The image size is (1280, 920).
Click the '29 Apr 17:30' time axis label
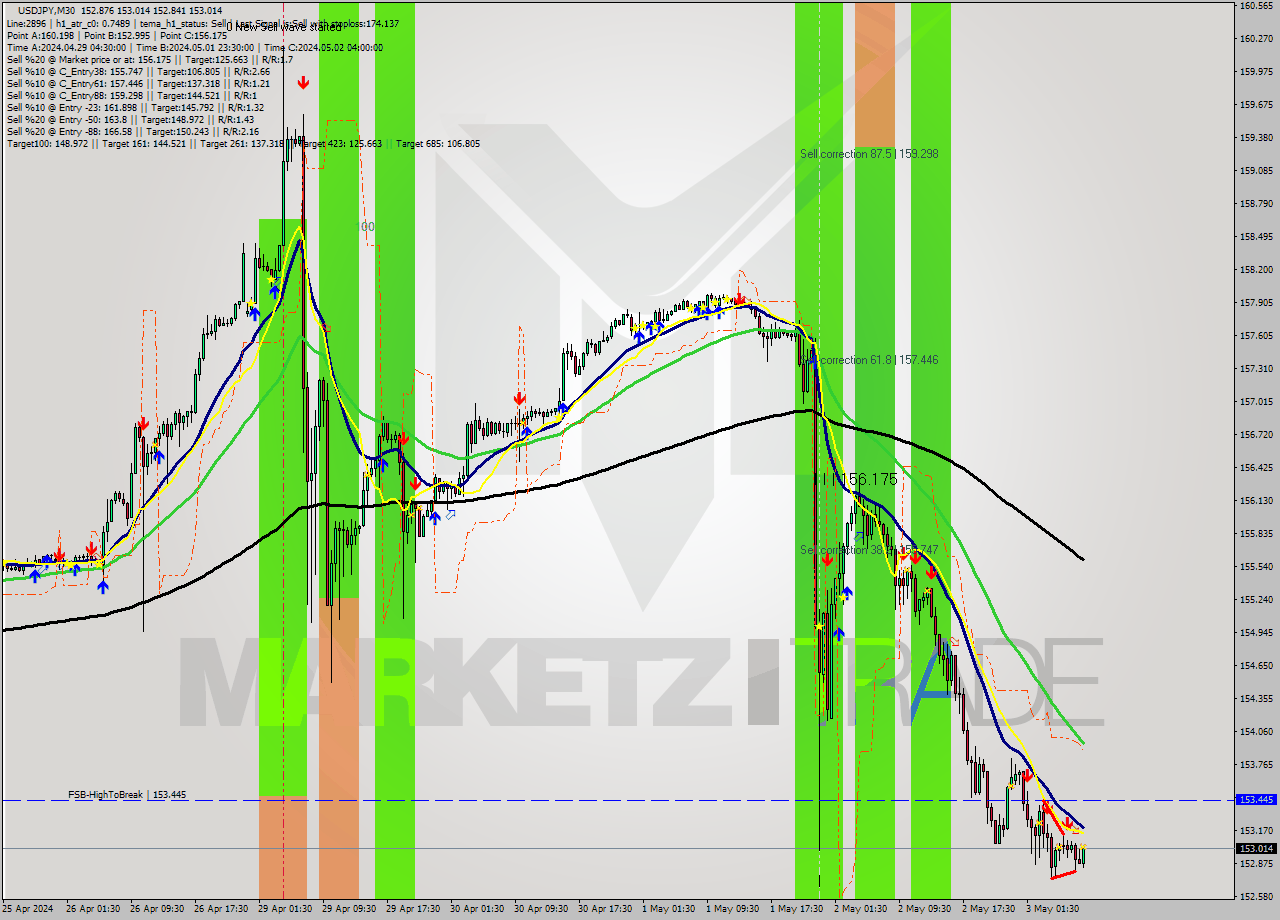point(412,909)
